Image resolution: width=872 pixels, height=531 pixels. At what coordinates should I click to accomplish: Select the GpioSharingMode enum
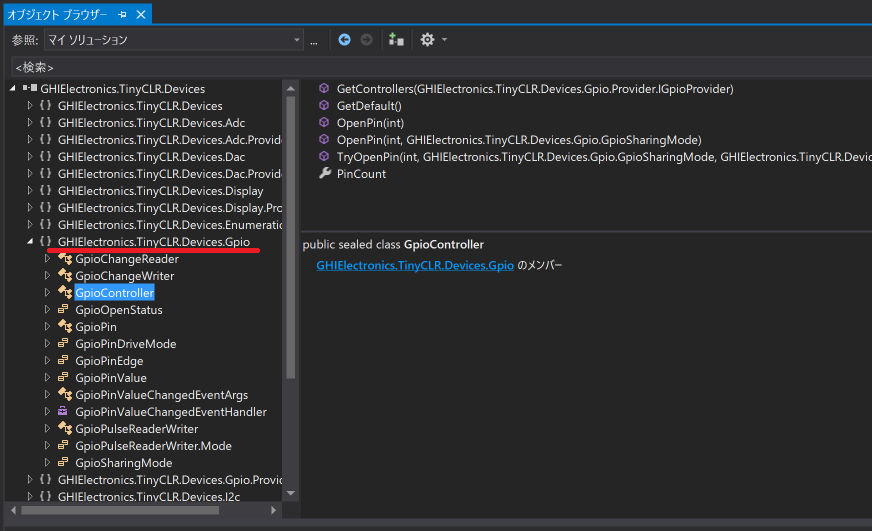pyautogui.click(x=123, y=463)
